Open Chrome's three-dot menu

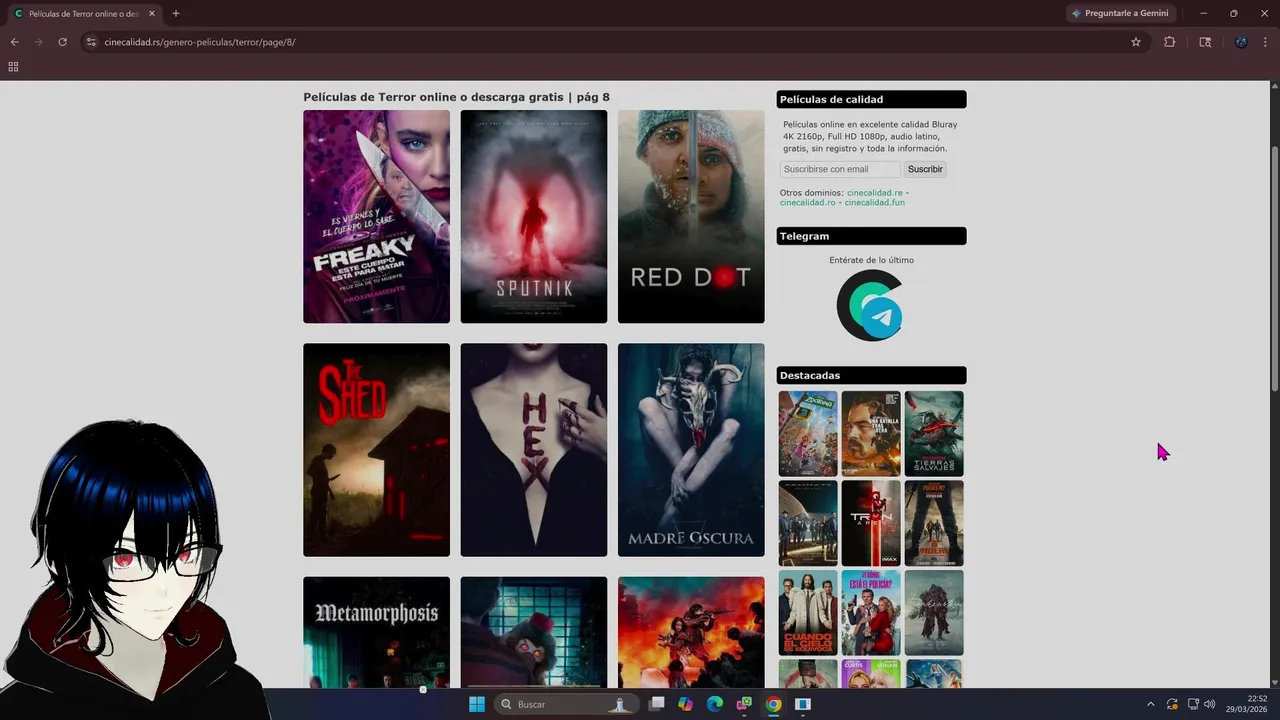[1266, 42]
